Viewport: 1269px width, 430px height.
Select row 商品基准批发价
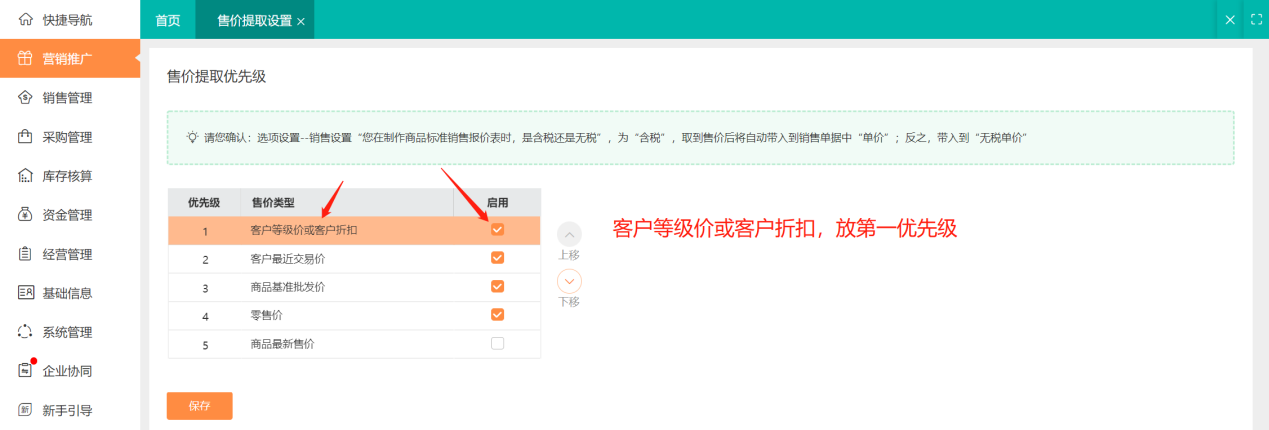[x=354, y=287]
